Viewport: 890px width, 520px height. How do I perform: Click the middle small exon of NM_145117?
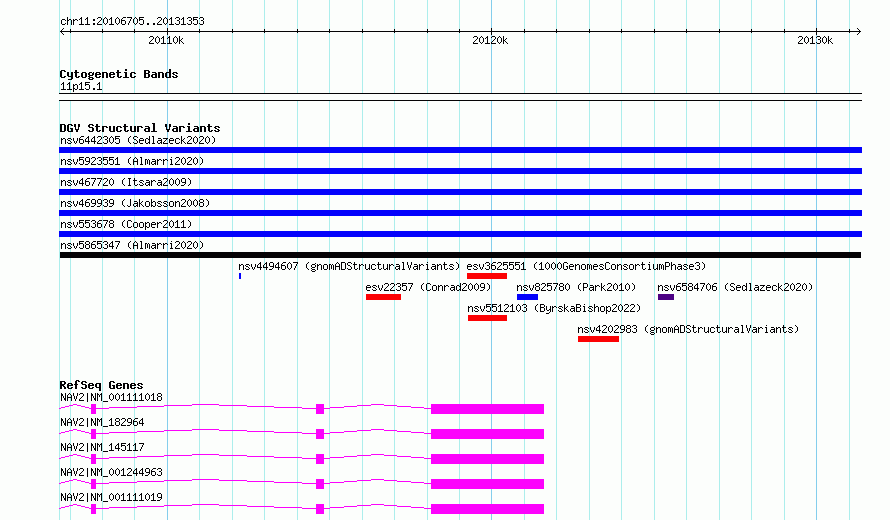pos(320,459)
